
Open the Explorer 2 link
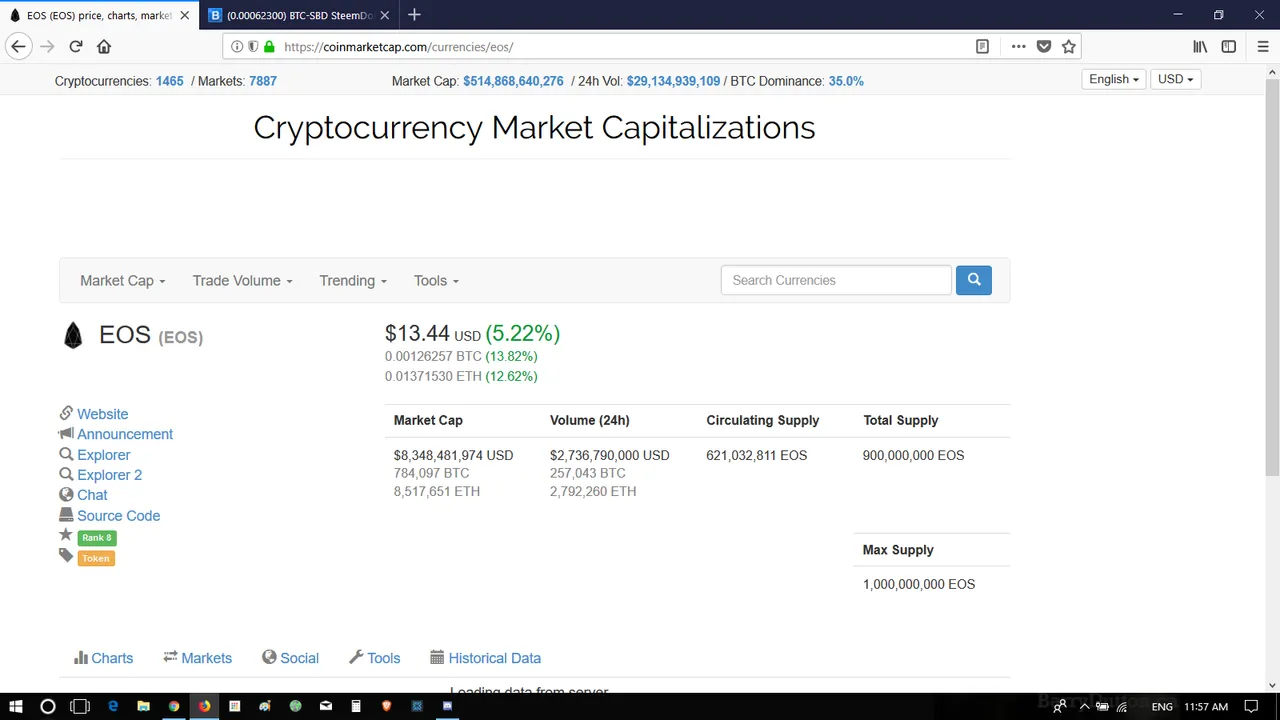pyautogui.click(x=109, y=475)
